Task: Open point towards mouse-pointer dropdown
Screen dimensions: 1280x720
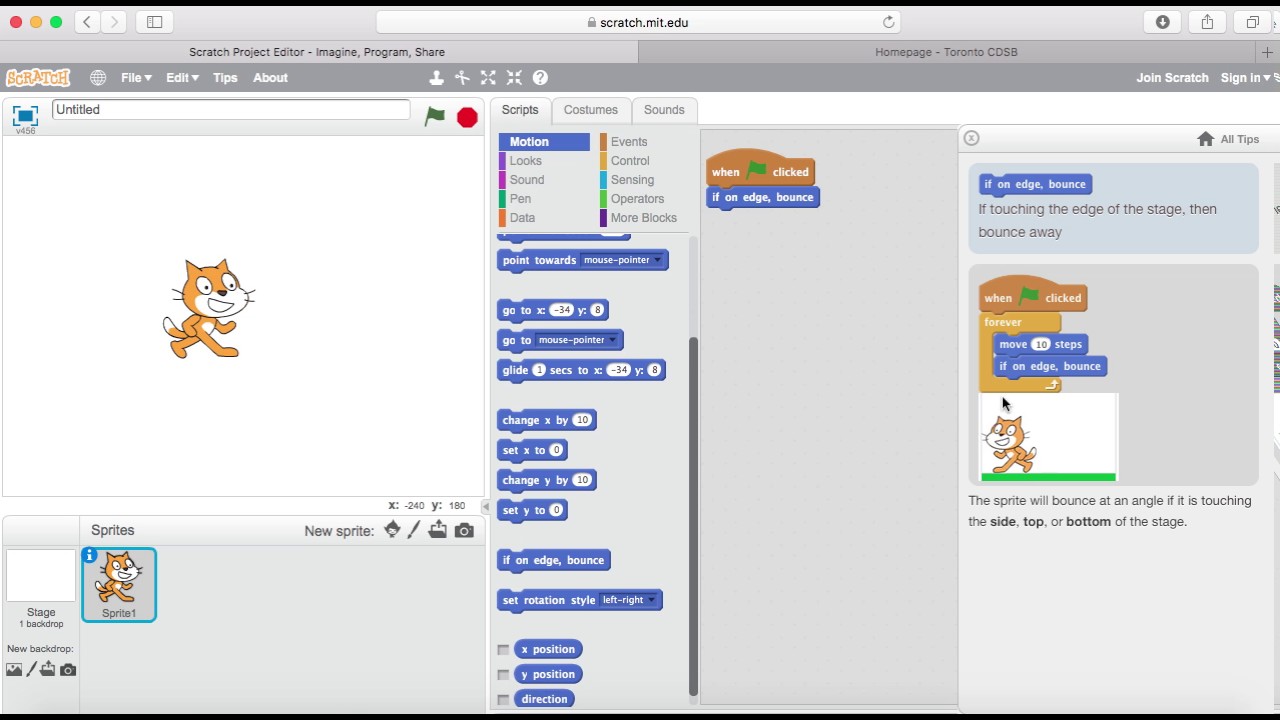Action: pos(622,260)
